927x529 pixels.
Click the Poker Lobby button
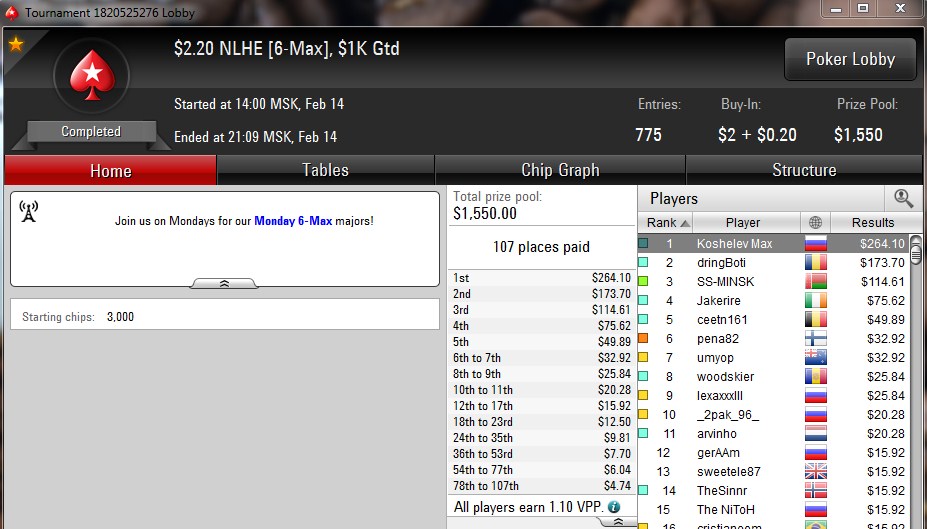(x=850, y=59)
